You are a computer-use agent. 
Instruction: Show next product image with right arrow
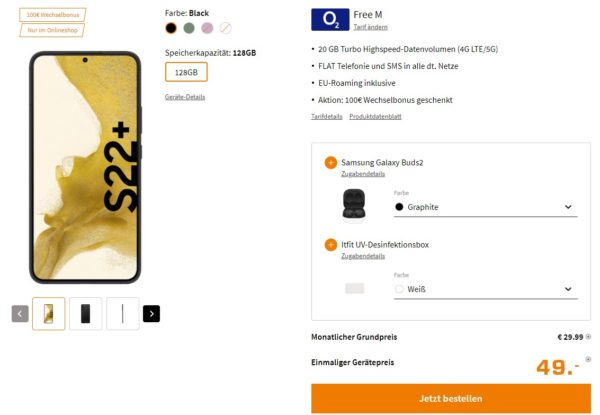point(151,314)
